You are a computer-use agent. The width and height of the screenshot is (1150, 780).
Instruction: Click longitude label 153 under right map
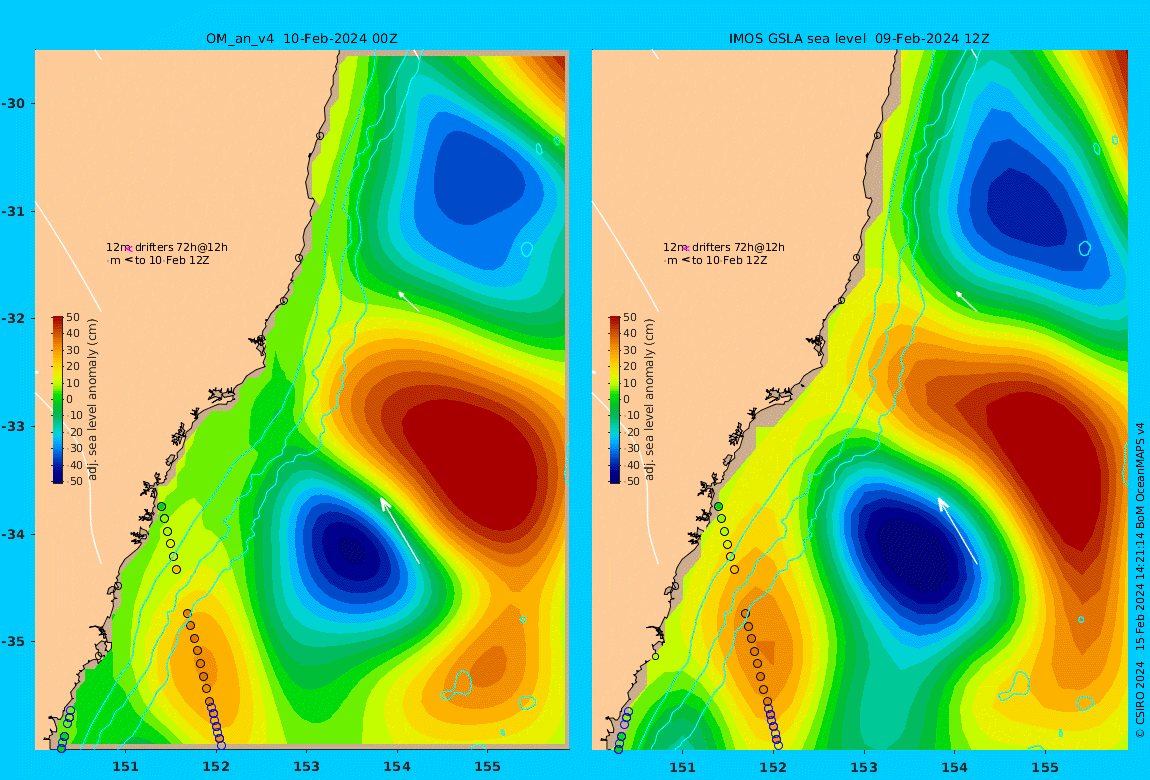pyautogui.click(x=864, y=767)
